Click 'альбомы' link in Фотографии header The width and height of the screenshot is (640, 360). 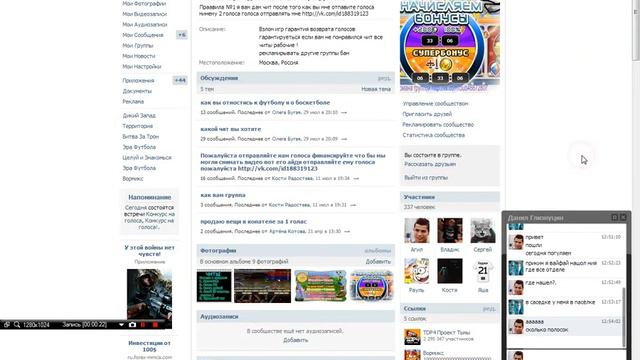[378, 251]
